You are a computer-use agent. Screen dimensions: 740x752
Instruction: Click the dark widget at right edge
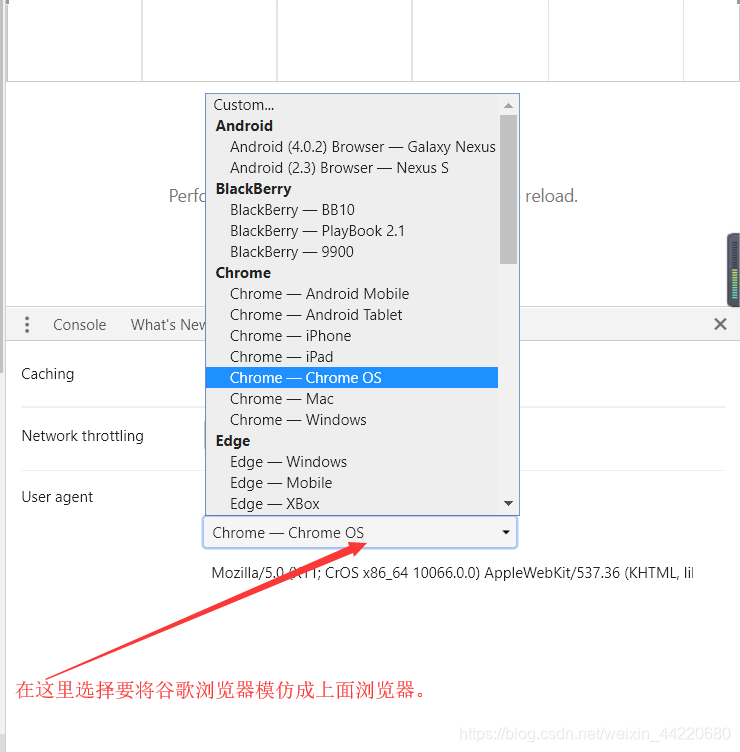click(733, 270)
